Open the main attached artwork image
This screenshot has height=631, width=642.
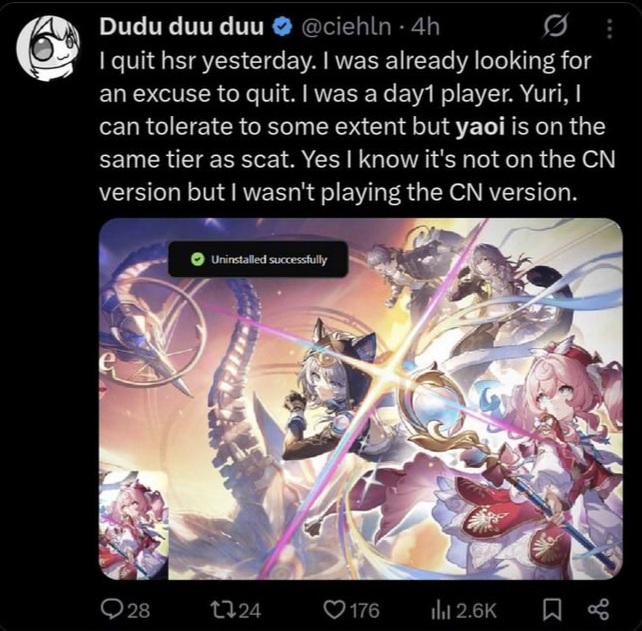(361, 399)
